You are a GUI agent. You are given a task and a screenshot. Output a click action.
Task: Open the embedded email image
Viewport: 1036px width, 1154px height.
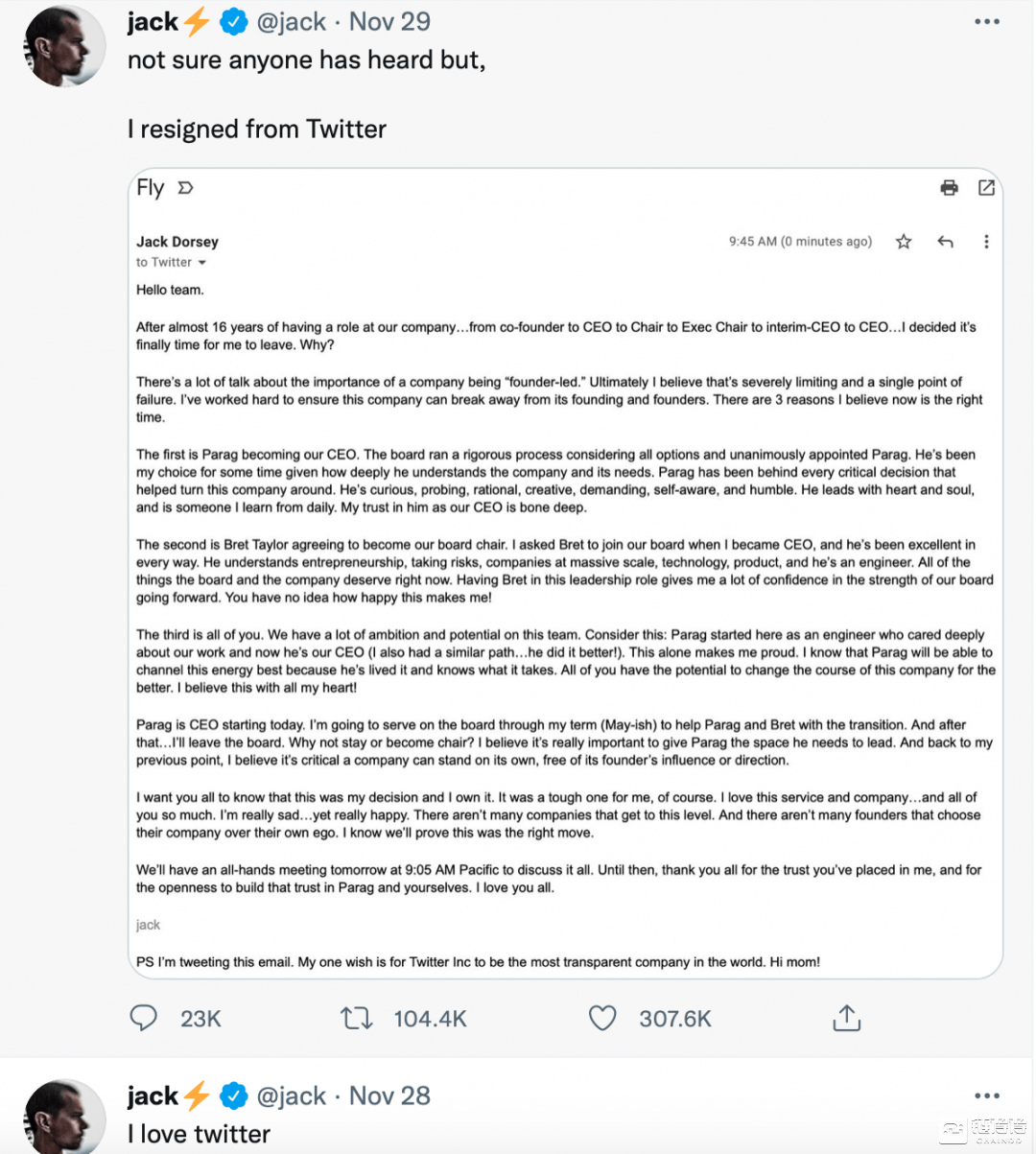coord(565,574)
